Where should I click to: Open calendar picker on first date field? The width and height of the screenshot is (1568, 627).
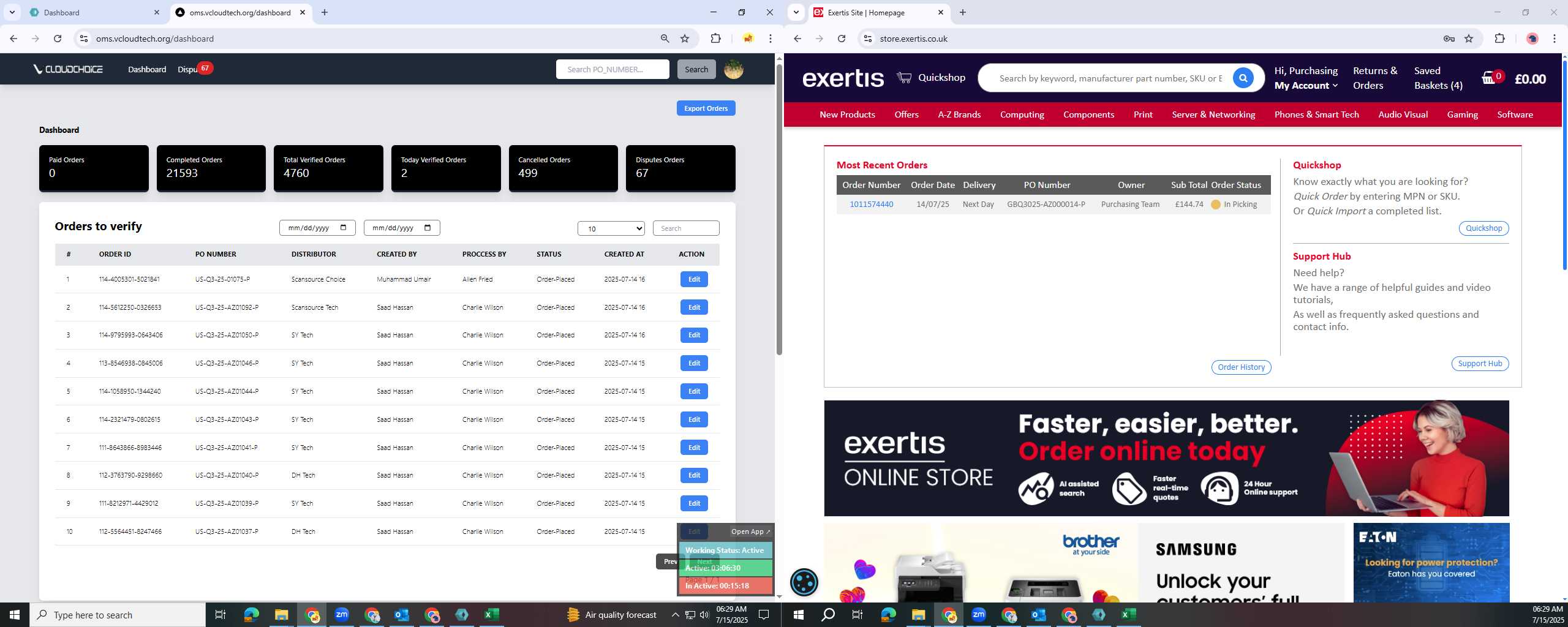coord(344,228)
